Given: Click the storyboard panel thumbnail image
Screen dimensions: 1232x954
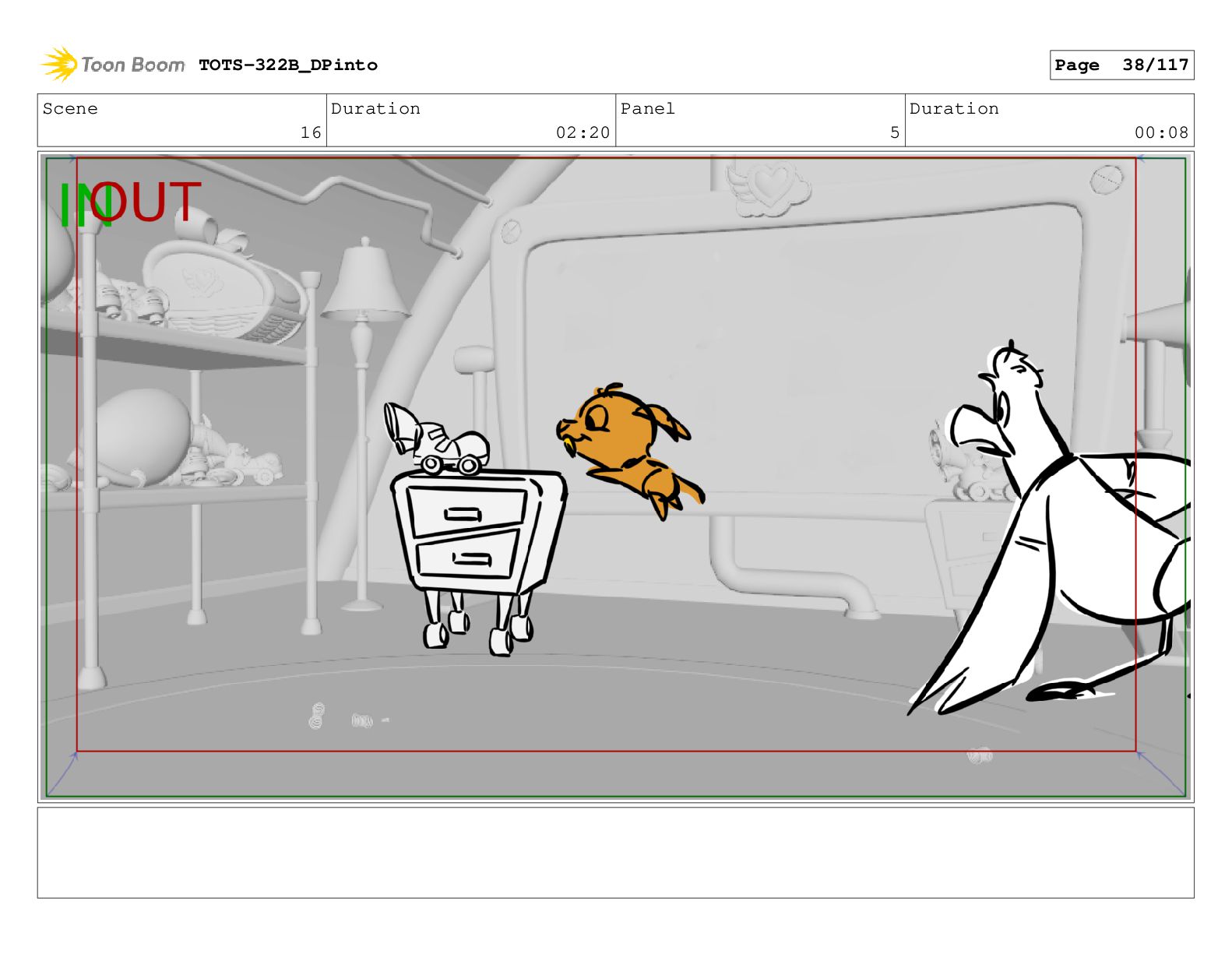Looking at the screenshot, I should (615, 477).
